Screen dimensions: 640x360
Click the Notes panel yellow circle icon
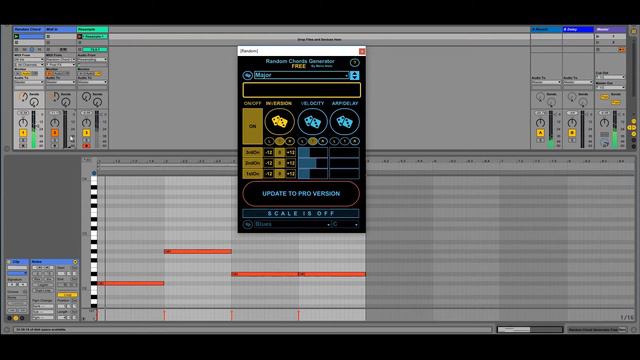coord(75,262)
